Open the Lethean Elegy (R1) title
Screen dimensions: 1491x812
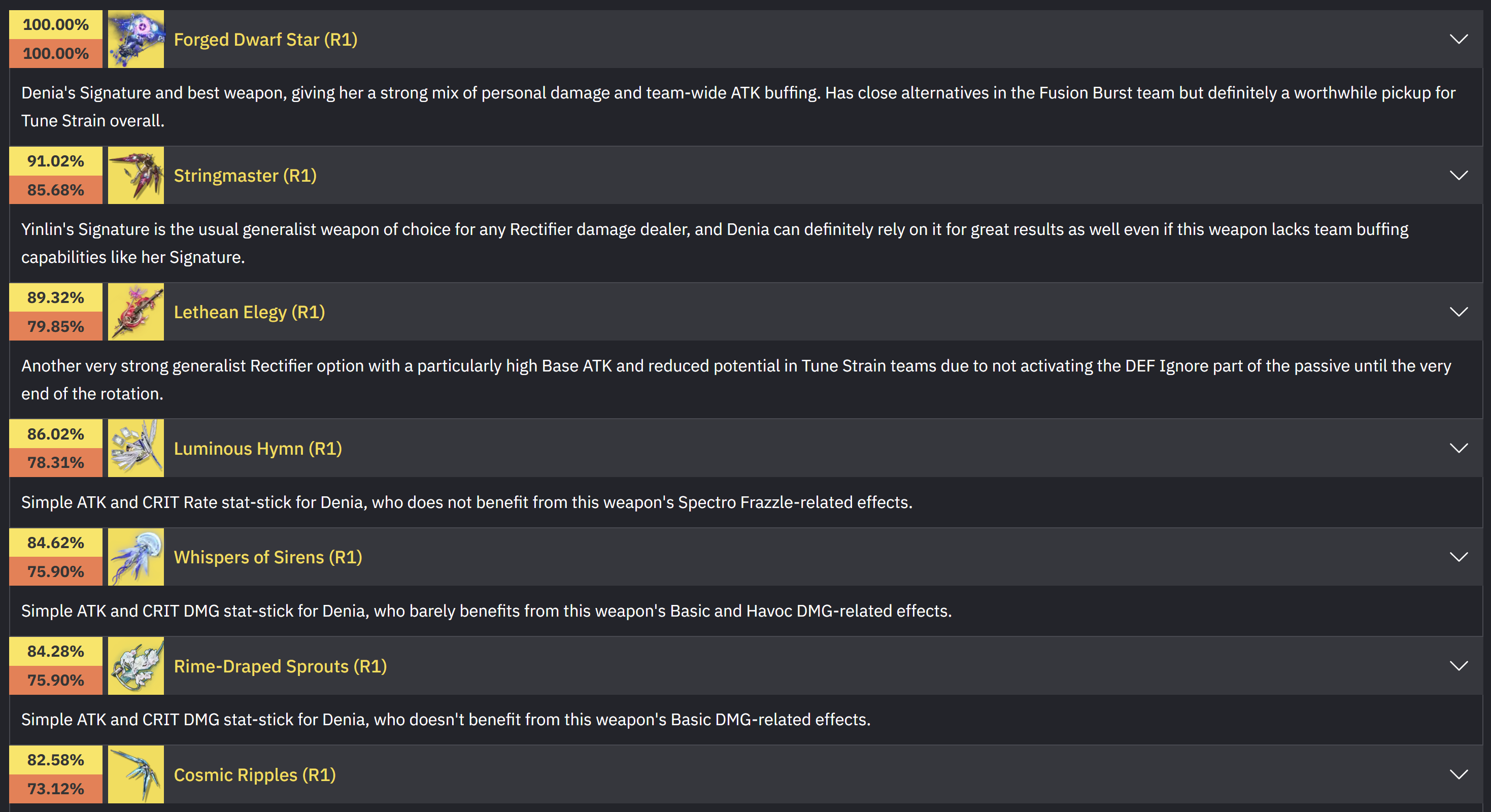point(250,312)
